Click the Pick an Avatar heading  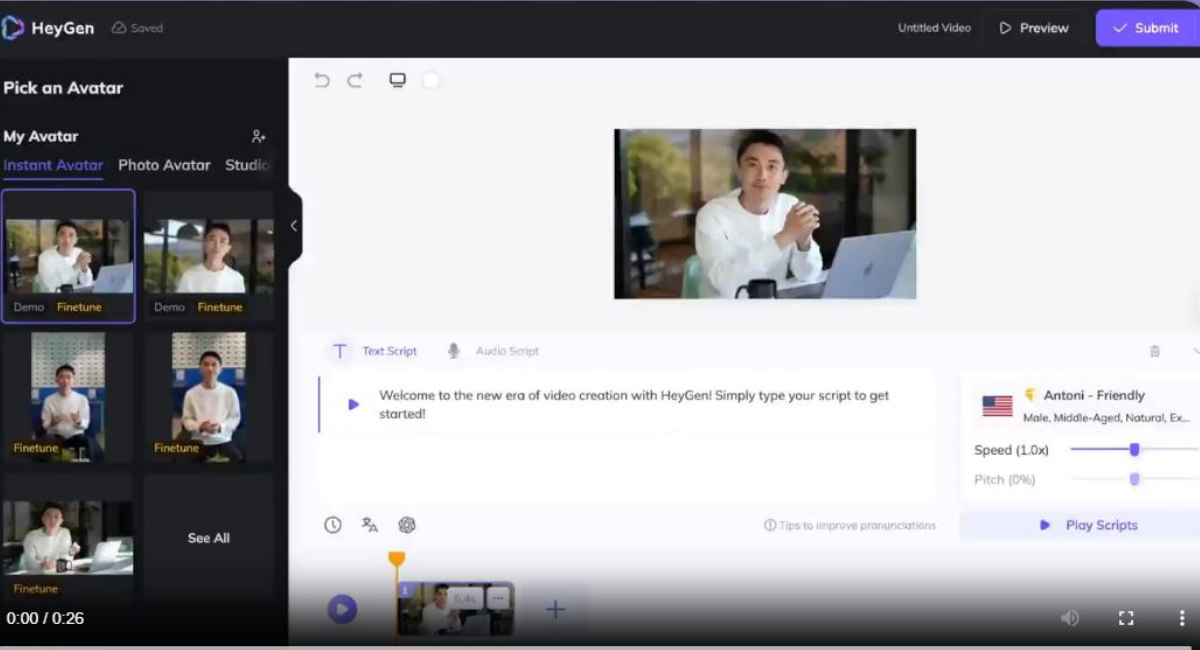pyautogui.click(x=63, y=88)
